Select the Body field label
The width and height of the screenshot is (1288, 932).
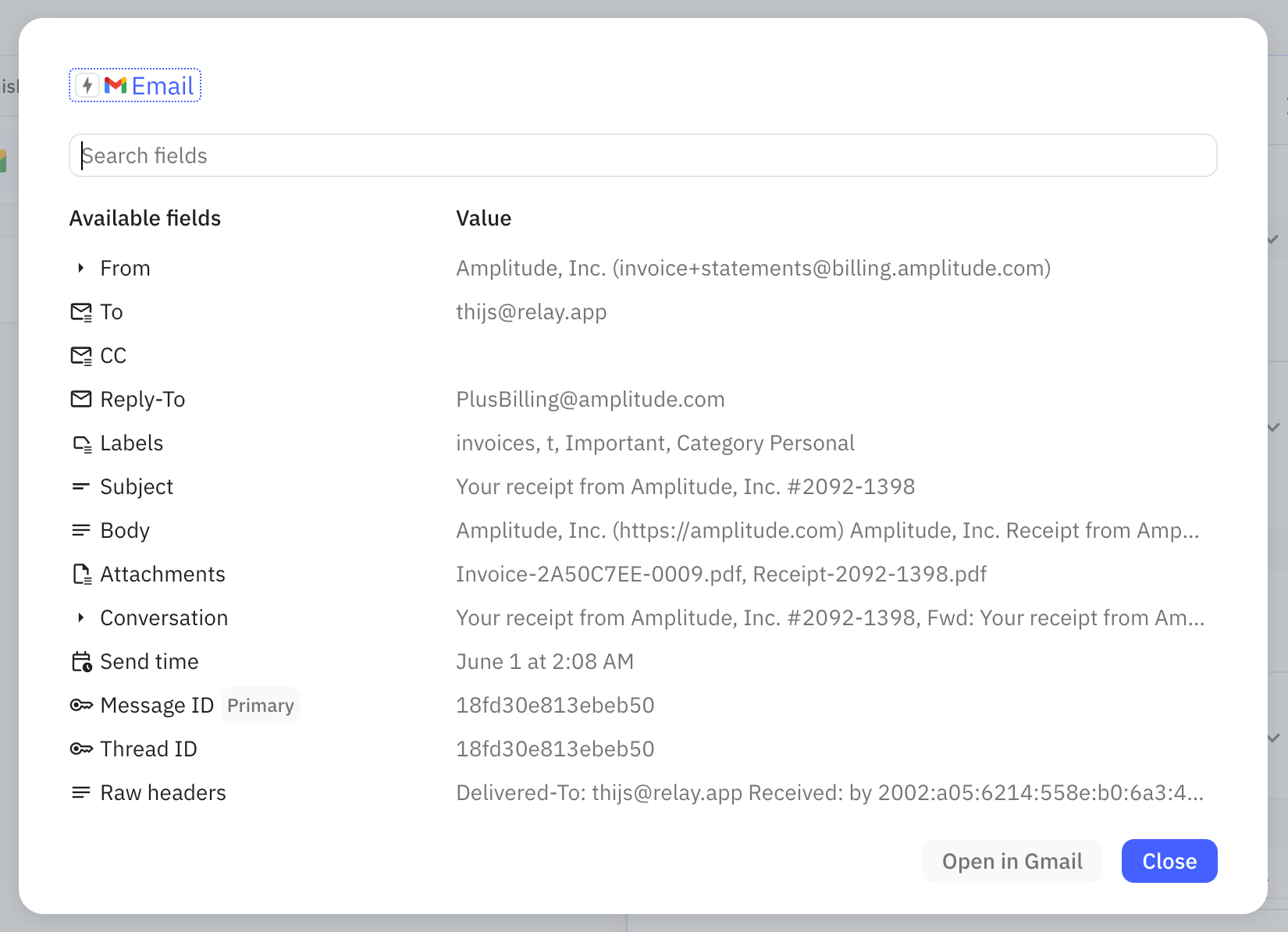pyautogui.click(x=125, y=531)
